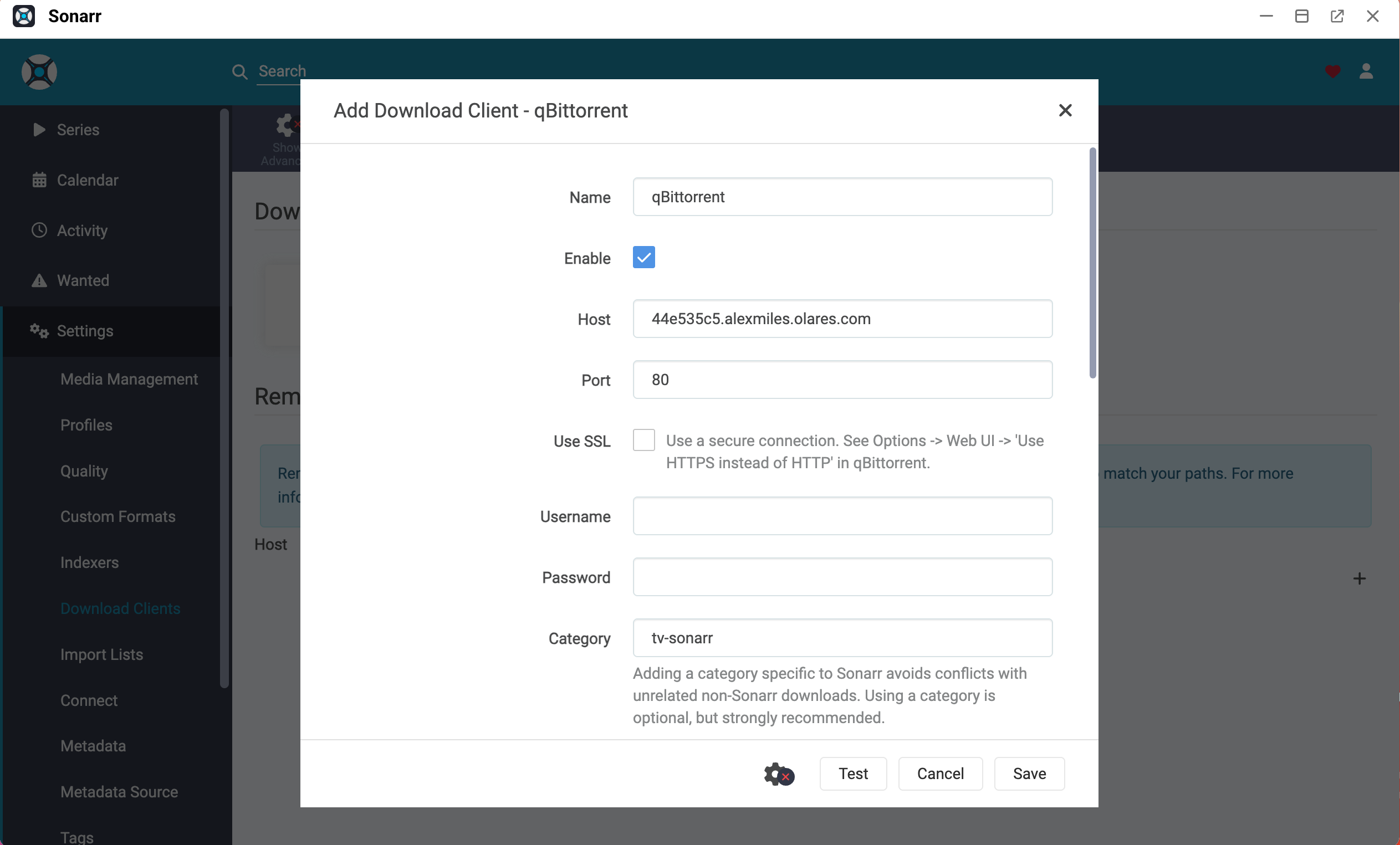The image size is (1400, 845).
Task: Click the Sonarr logo icon
Action: point(24,16)
